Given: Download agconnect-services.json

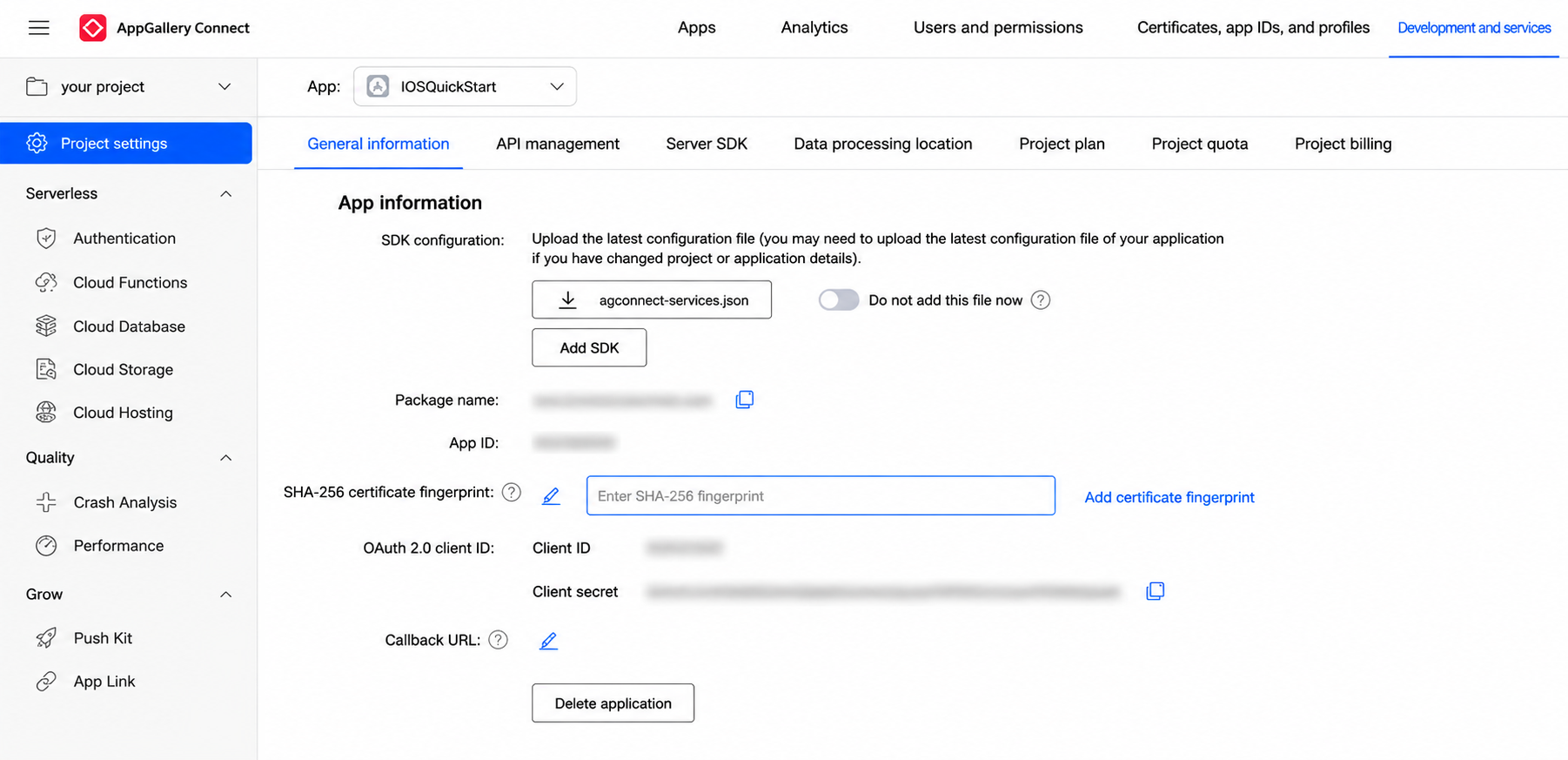Looking at the screenshot, I should point(652,299).
